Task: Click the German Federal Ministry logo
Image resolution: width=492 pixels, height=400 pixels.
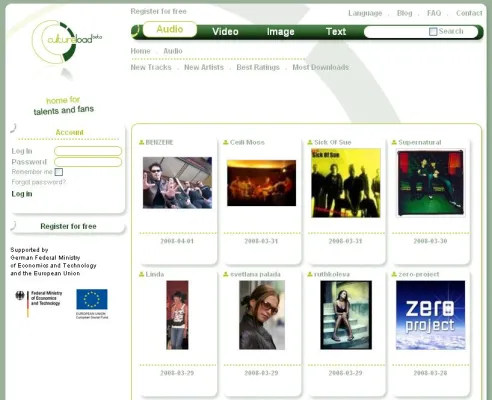Action: click(39, 303)
